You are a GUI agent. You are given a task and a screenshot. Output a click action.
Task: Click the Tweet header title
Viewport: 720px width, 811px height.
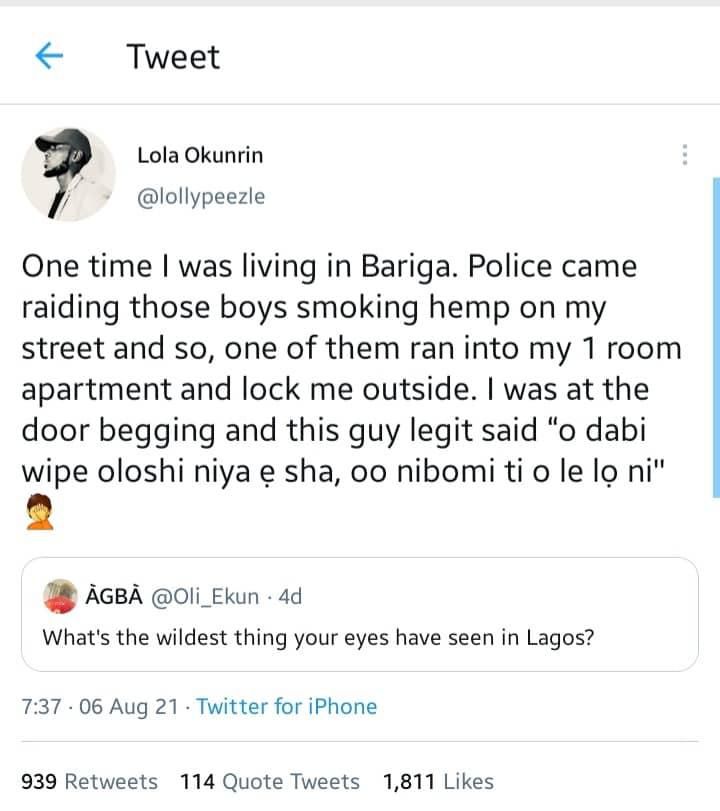point(173,57)
